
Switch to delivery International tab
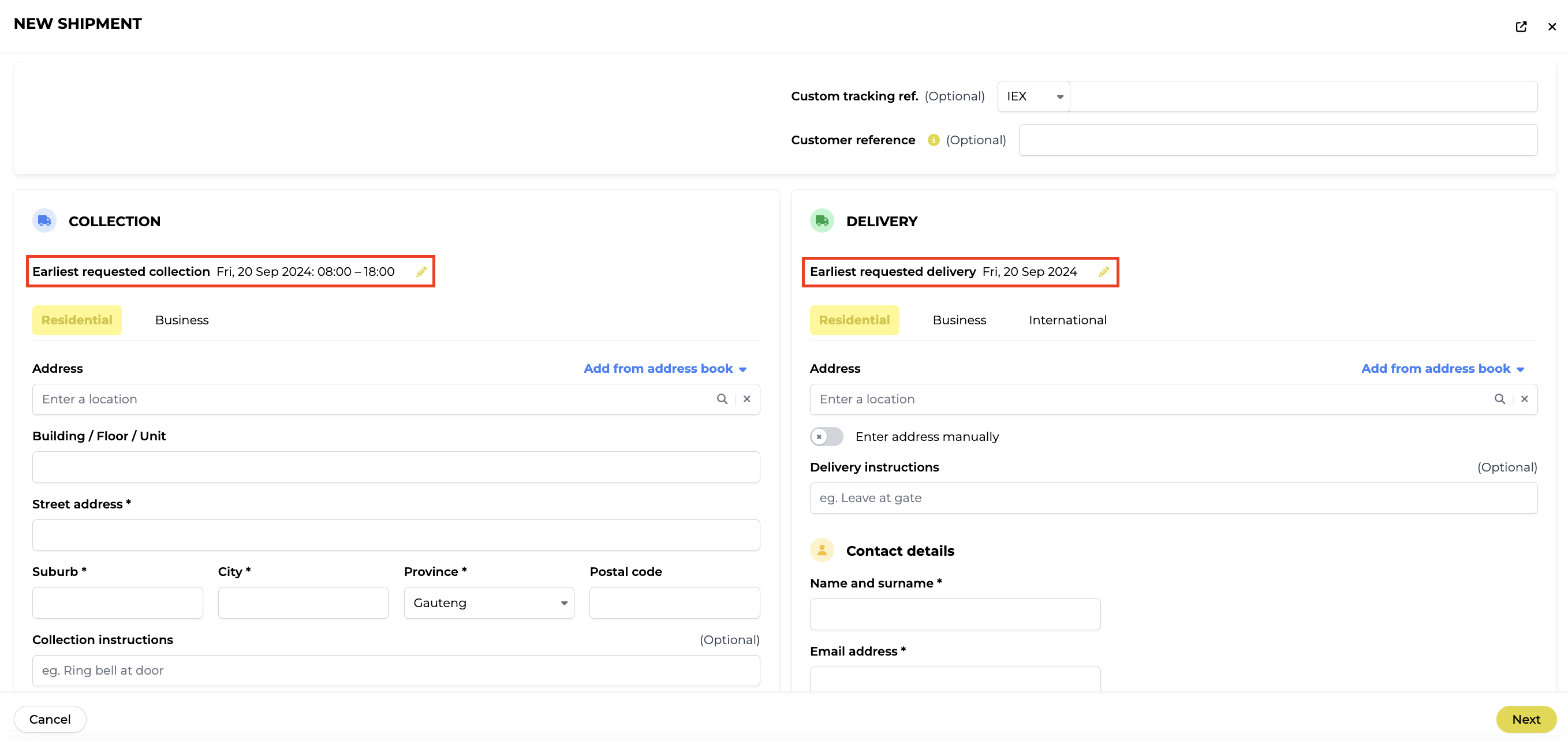pyautogui.click(x=1067, y=320)
